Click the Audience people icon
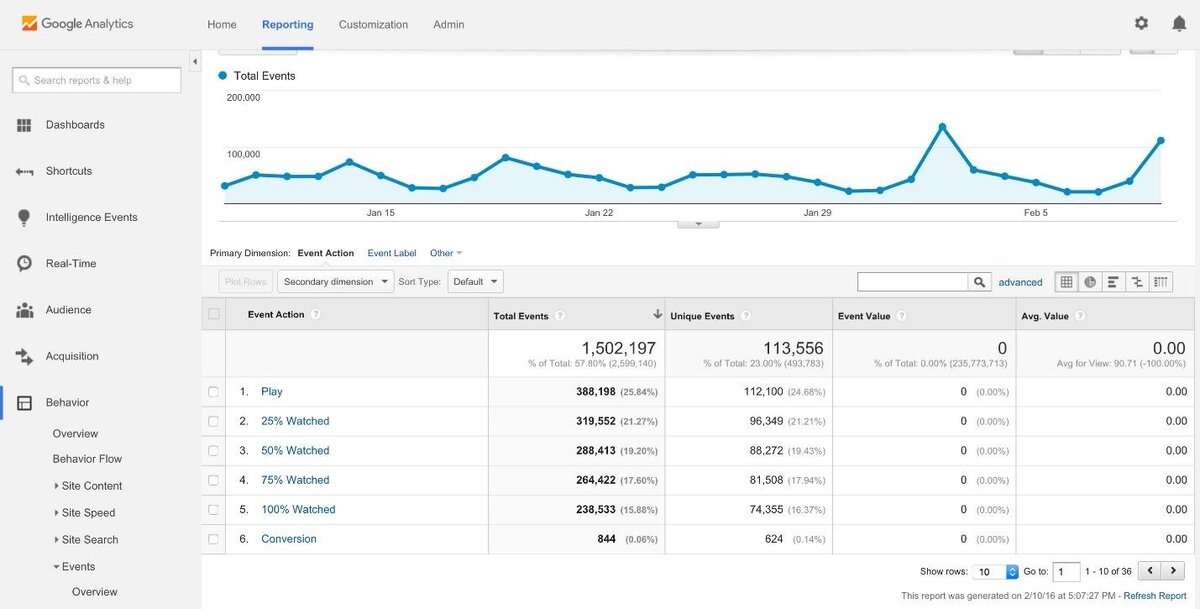 (24, 310)
